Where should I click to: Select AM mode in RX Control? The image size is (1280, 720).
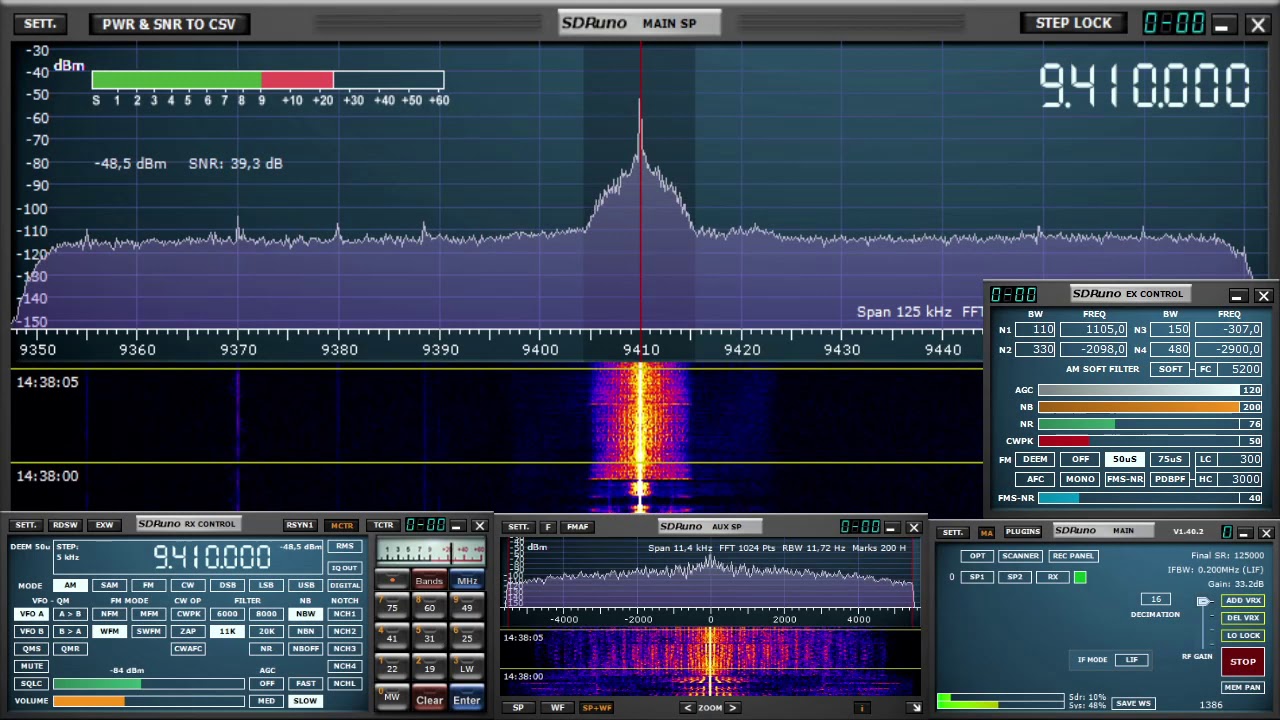(70, 585)
